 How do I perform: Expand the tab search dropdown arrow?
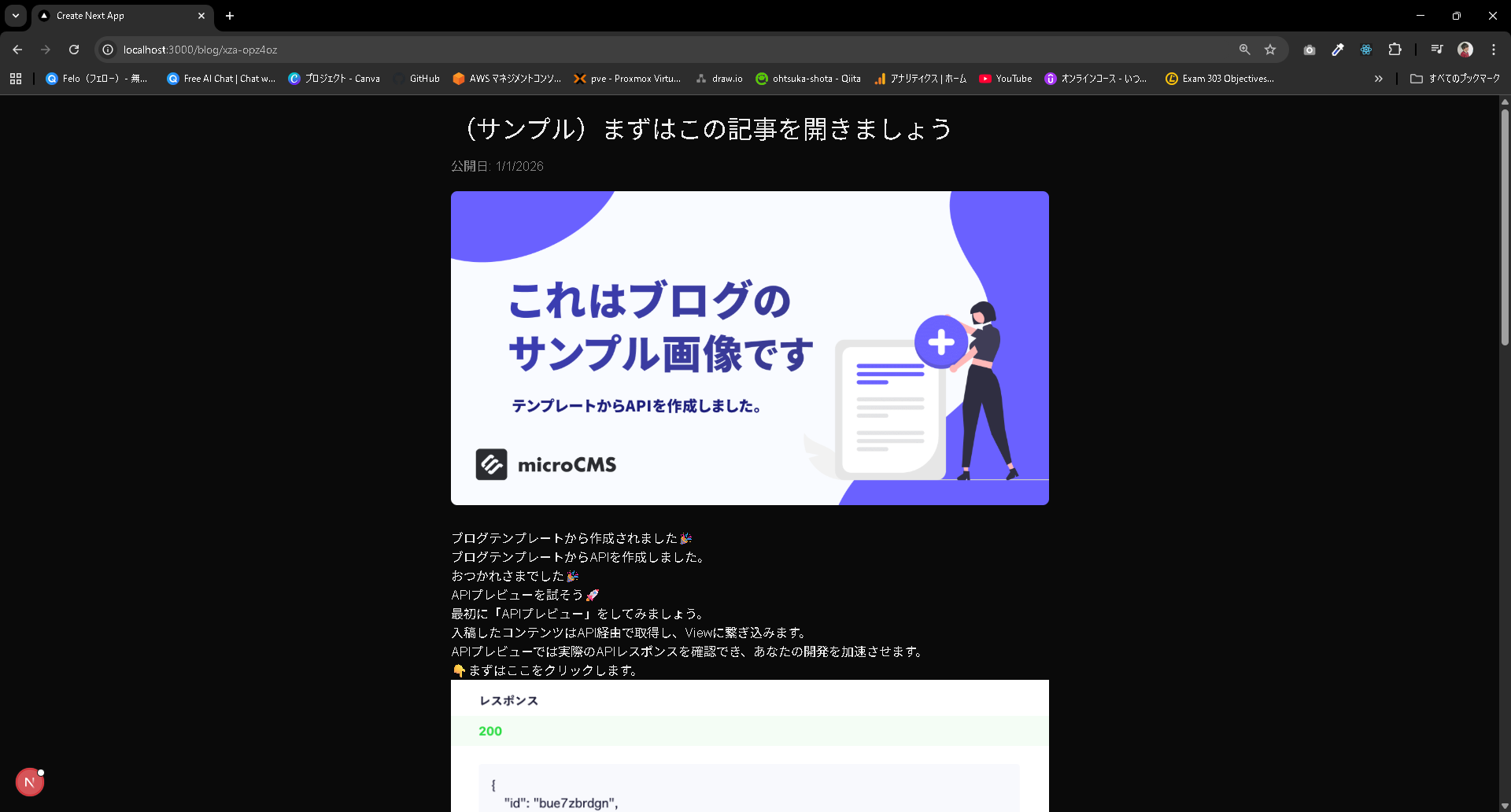pos(16,16)
